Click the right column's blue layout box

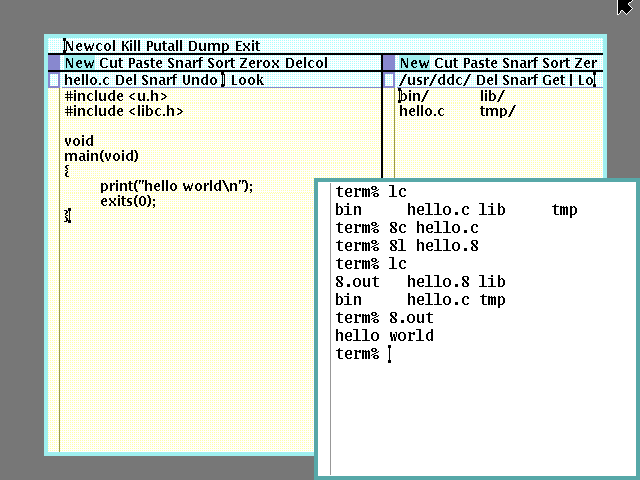pos(389,63)
